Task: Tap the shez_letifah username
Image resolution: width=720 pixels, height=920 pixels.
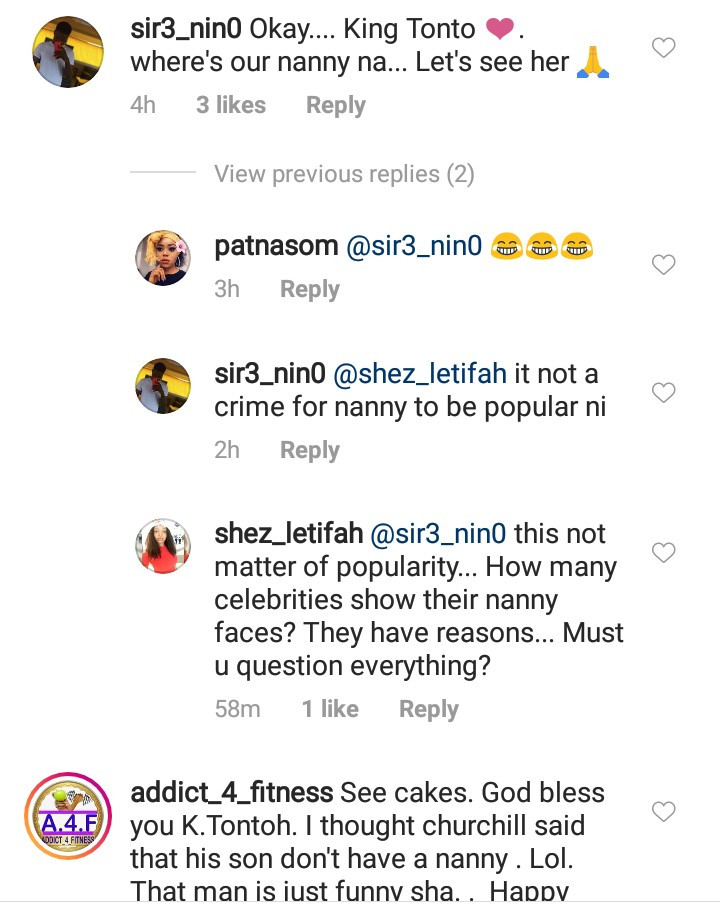Action: pyautogui.click(x=288, y=534)
